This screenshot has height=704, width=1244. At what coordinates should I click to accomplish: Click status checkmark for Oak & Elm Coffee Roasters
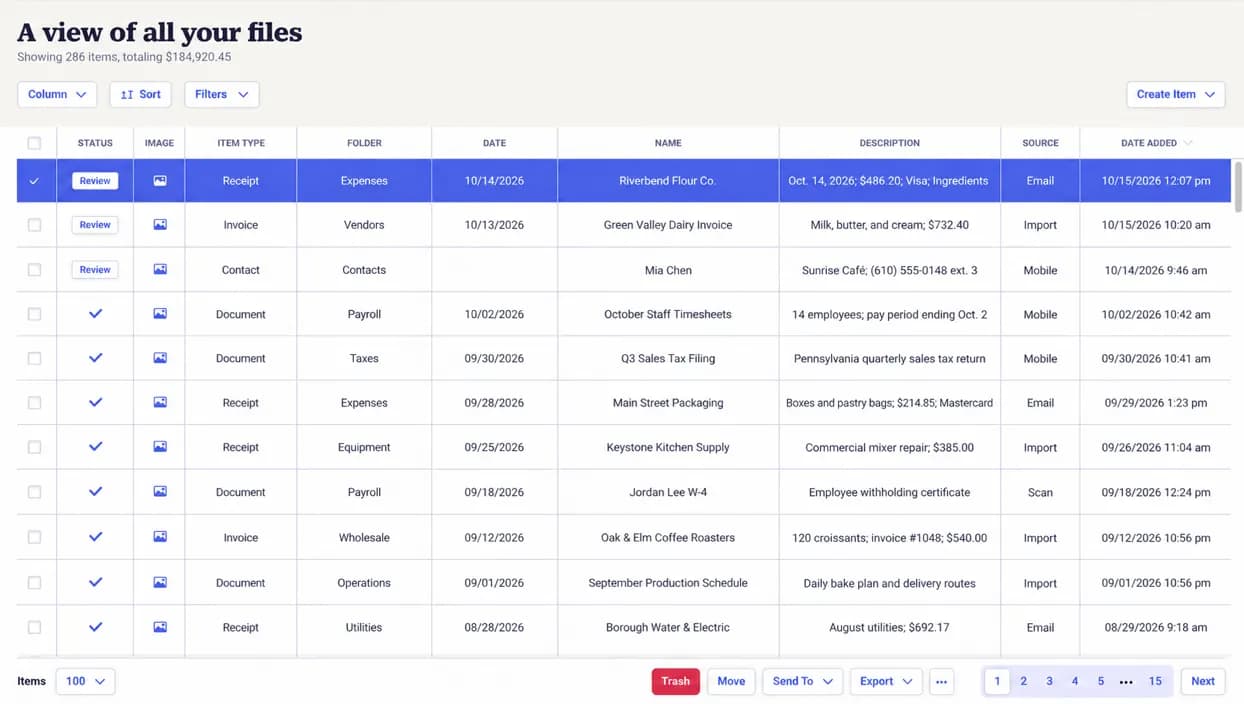(x=95, y=537)
